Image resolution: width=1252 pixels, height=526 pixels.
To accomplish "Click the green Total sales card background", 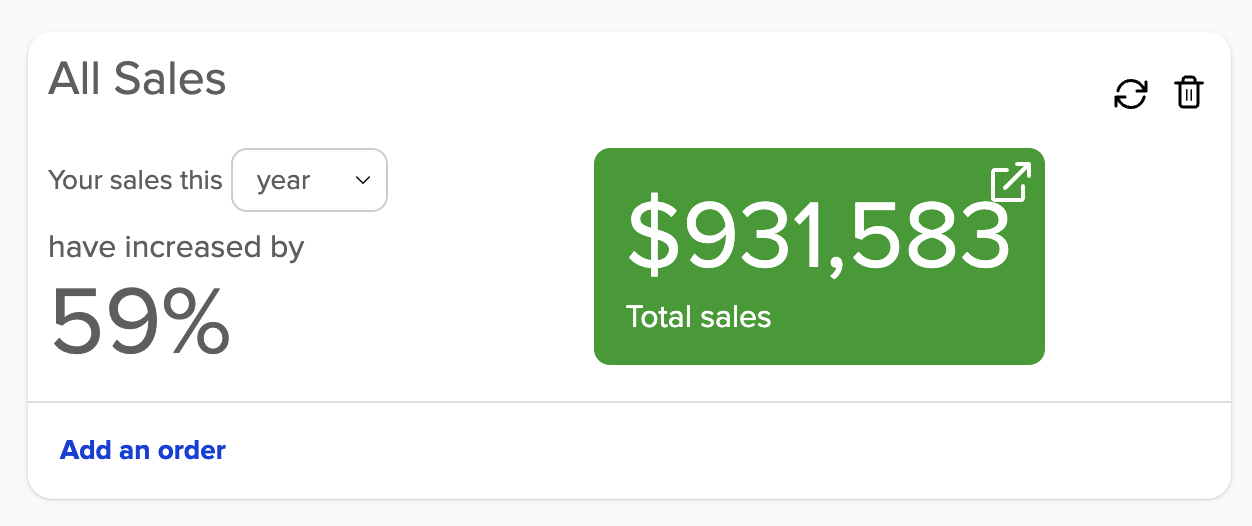I will (900, 330).
